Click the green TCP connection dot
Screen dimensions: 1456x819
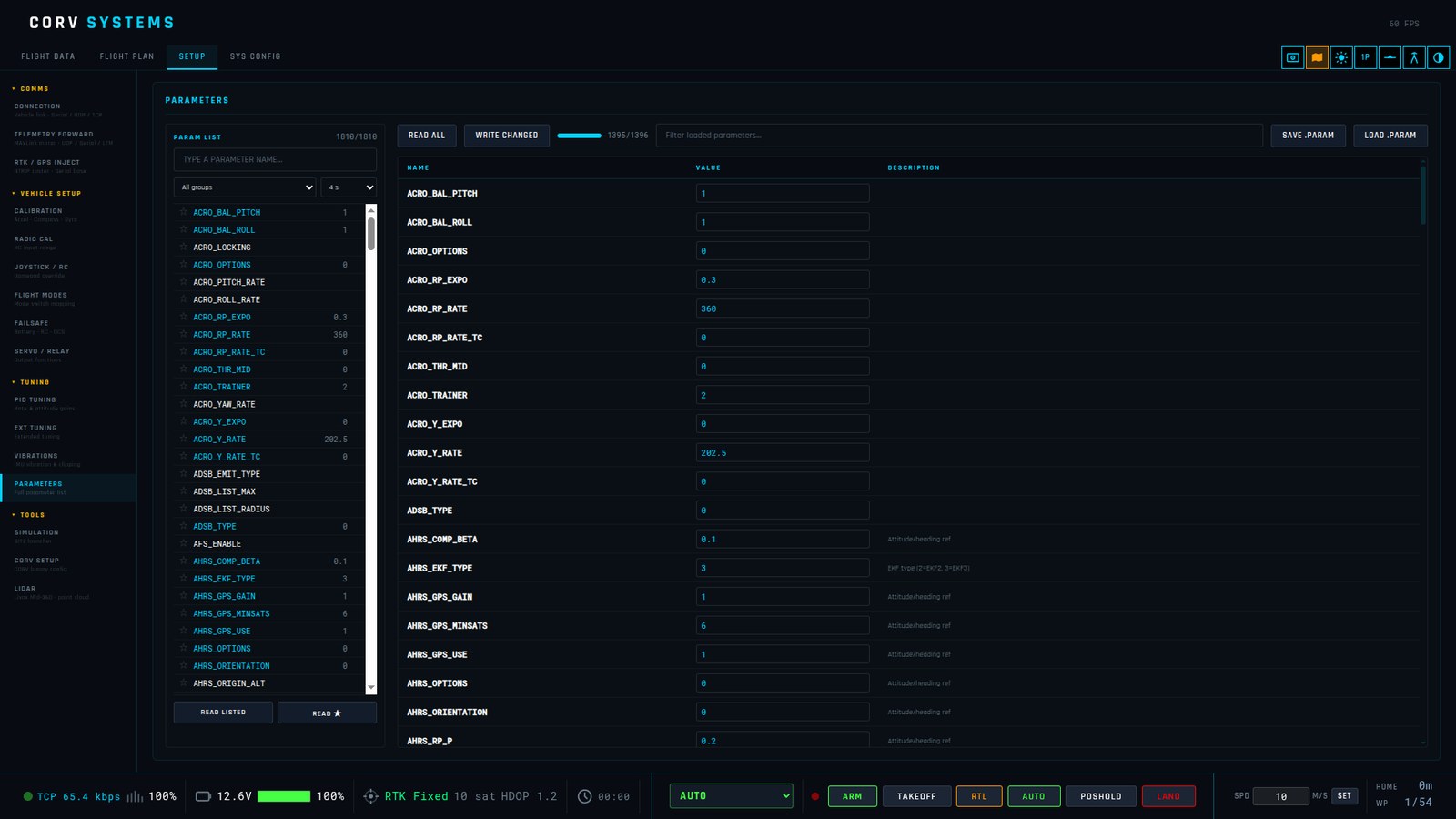(x=28, y=796)
